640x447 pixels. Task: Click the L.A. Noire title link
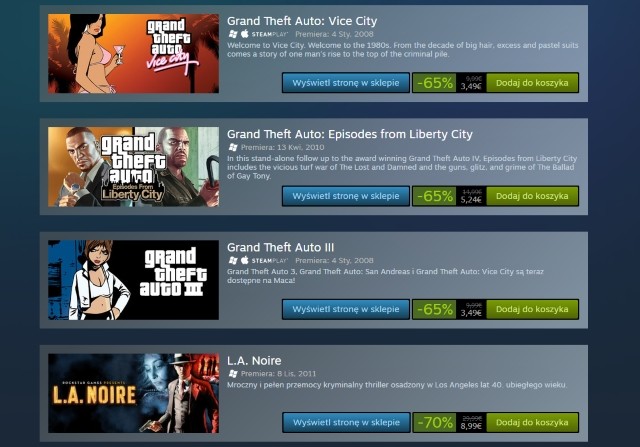point(254,360)
